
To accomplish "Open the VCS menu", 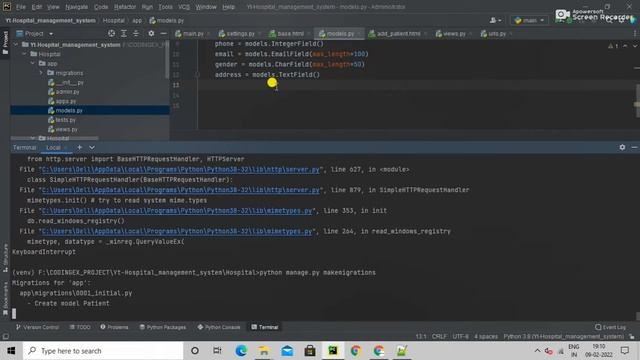I will [x=184, y=7].
